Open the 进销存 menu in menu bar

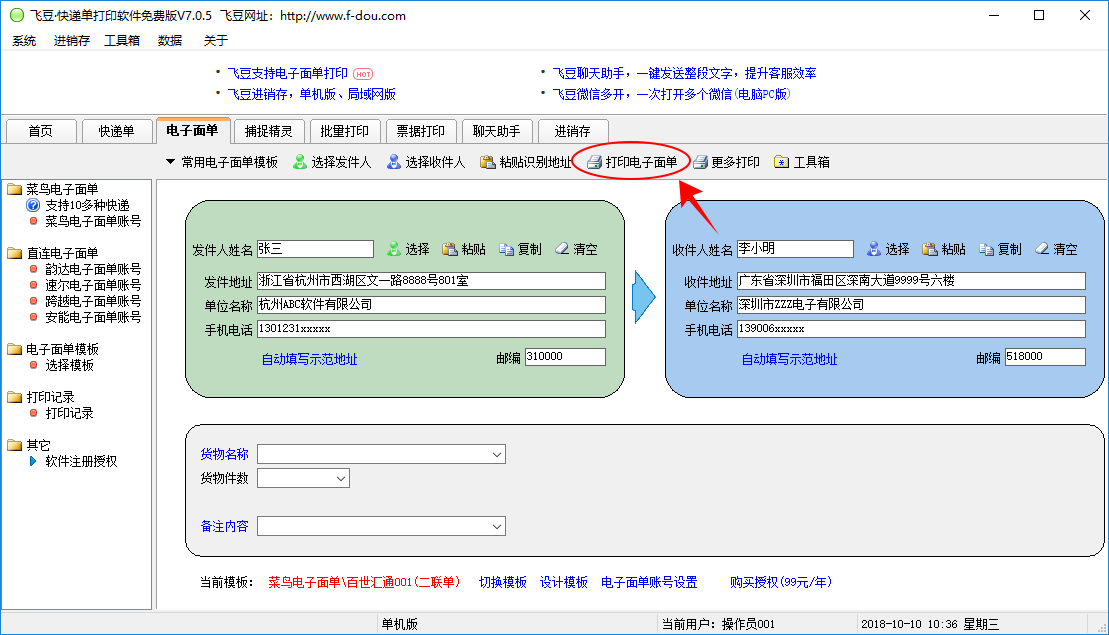(x=72, y=41)
